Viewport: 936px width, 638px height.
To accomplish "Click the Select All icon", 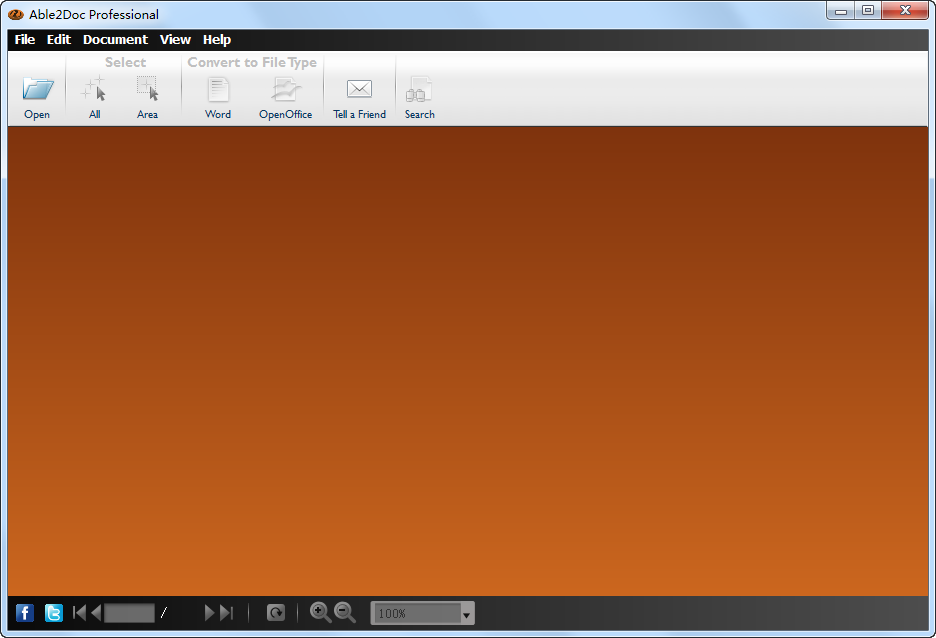I will 94,89.
